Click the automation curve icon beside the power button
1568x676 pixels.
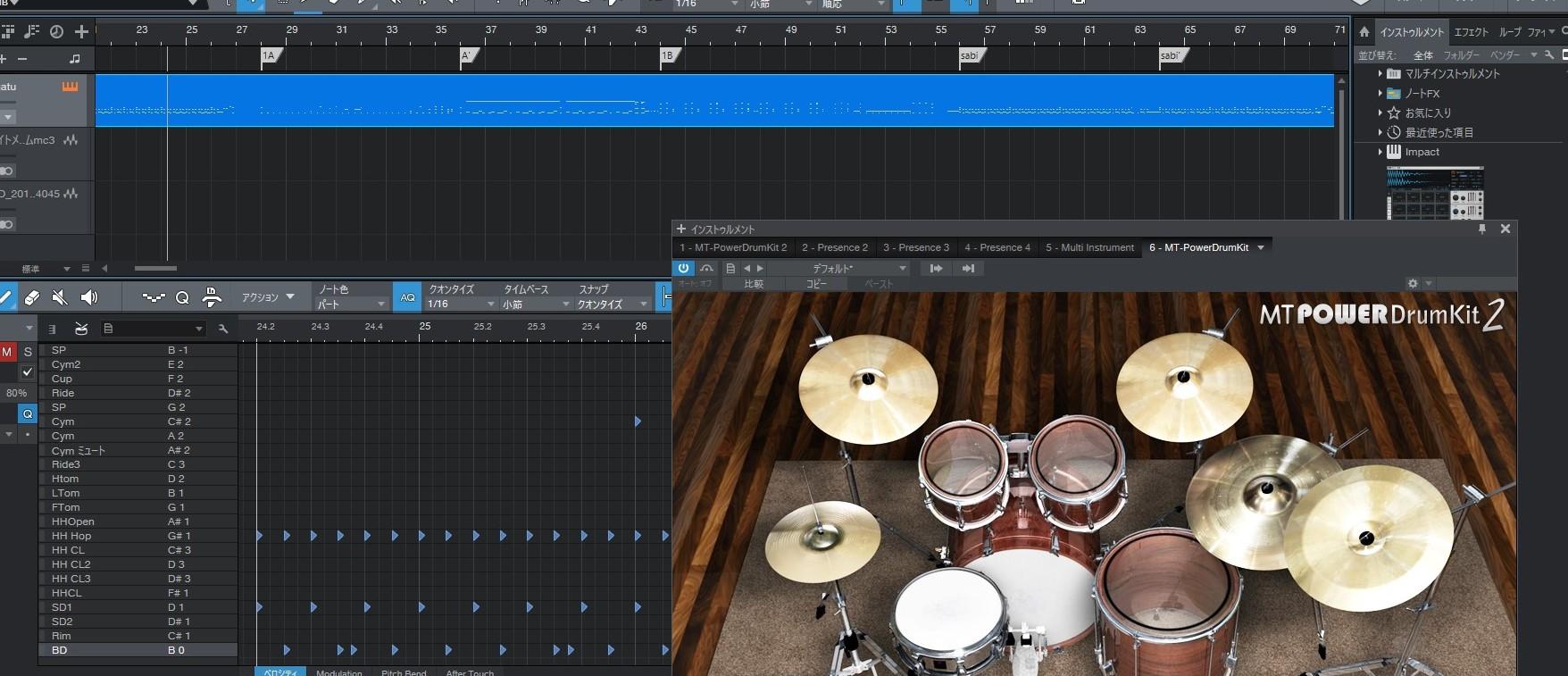tap(707, 268)
